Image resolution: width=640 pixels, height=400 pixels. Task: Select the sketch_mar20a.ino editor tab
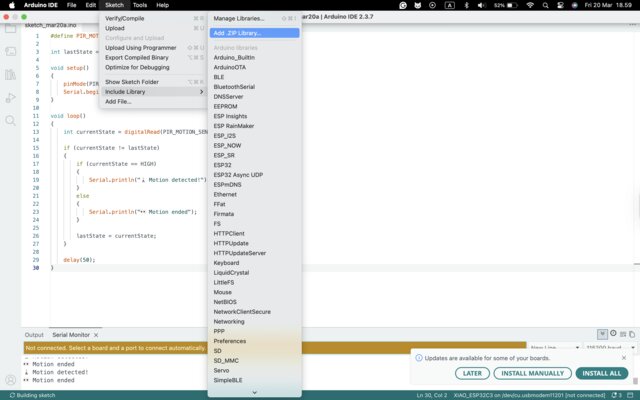51,25
